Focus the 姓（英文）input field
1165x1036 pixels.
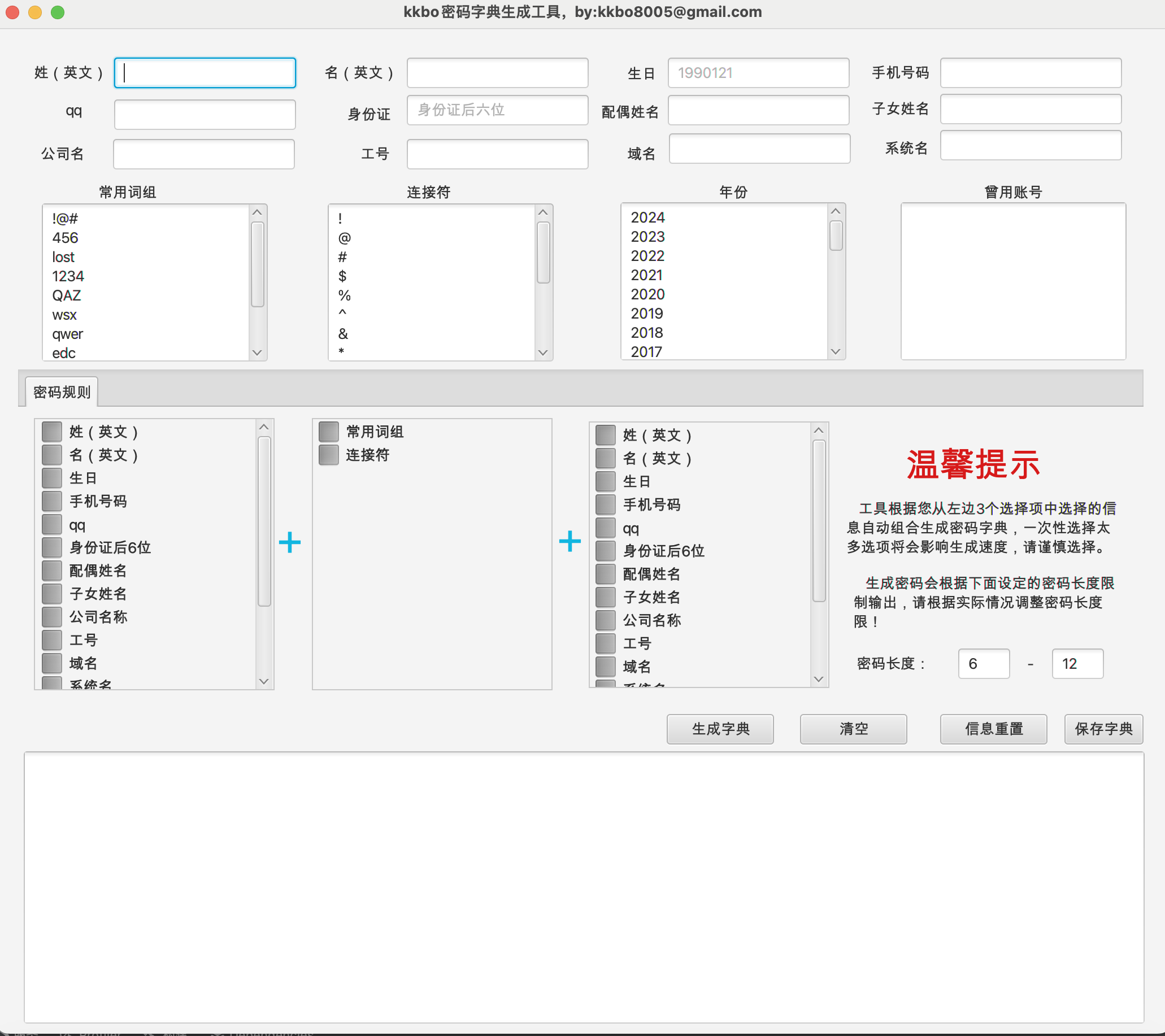[x=205, y=73]
